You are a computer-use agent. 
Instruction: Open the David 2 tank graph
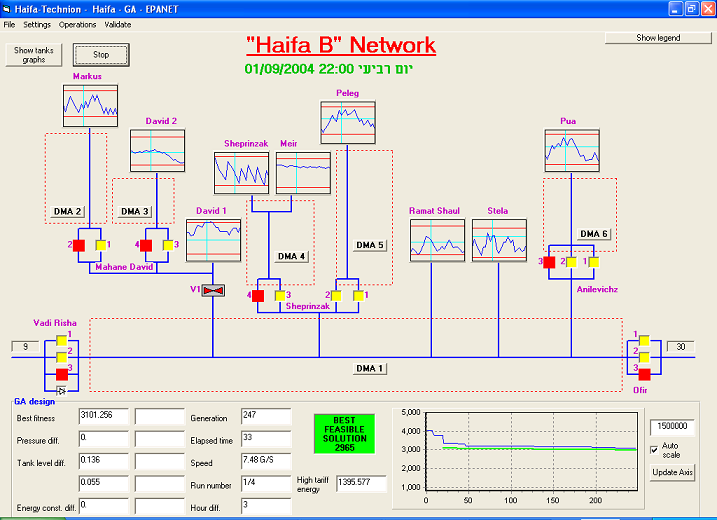157,150
